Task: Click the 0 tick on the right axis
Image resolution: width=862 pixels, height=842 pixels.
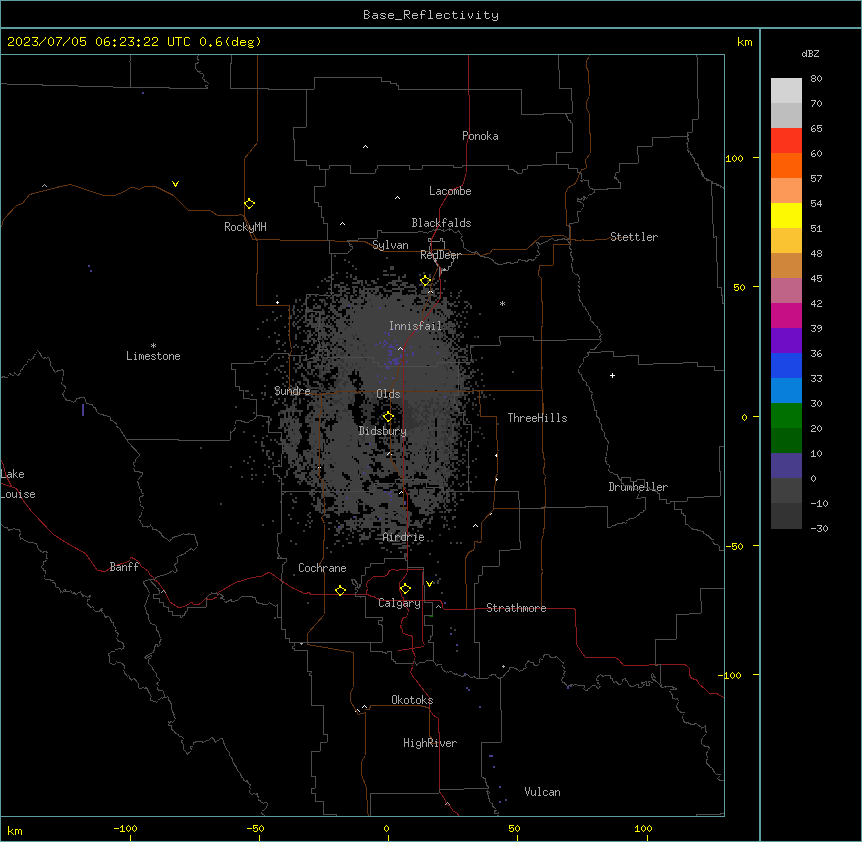Action: [x=744, y=417]
